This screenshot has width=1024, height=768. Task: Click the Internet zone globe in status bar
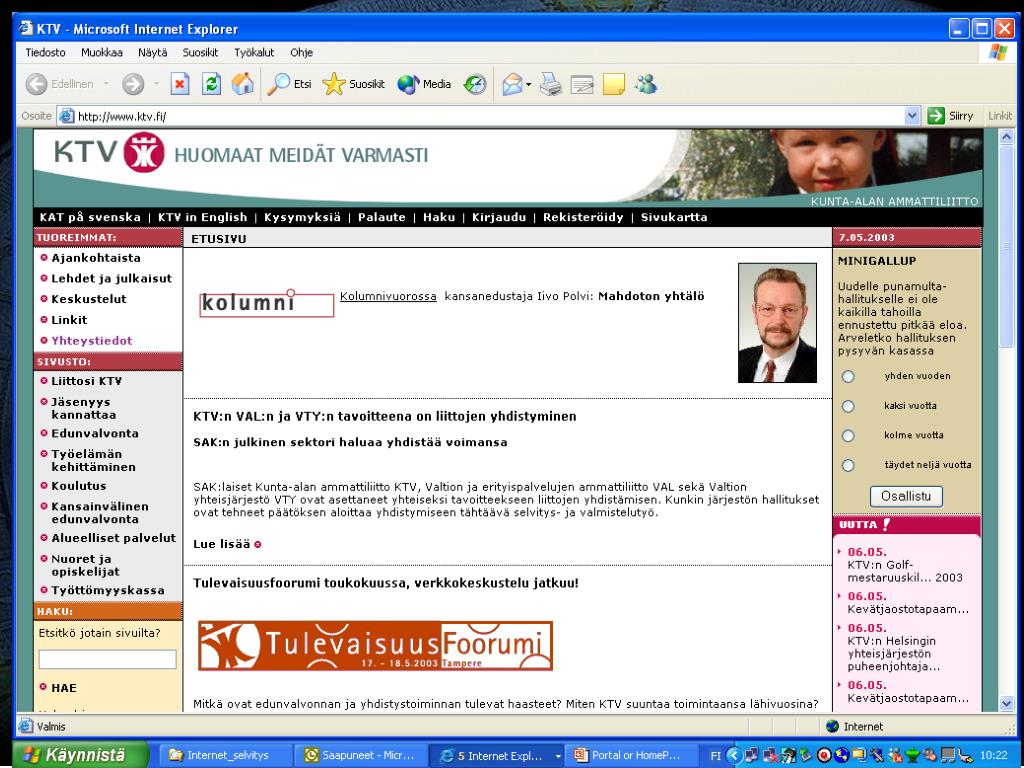832,726
